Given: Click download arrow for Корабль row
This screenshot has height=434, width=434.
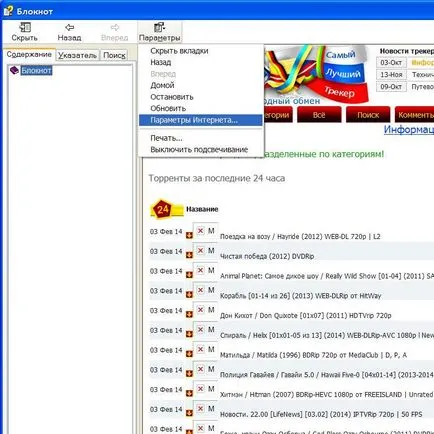Looking at the screenshot, I should pyautogui.click(x=189, y=295).
